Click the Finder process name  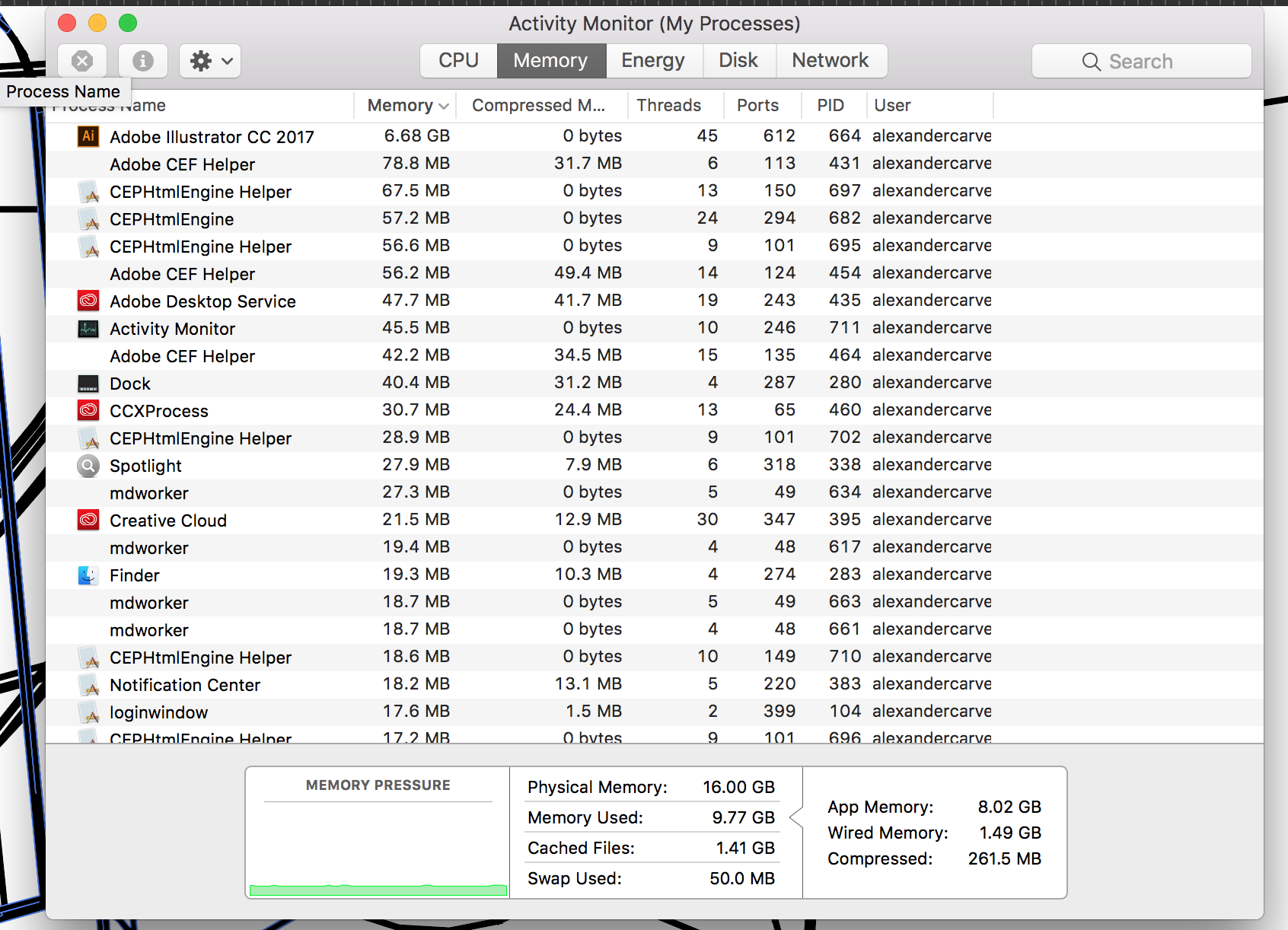[135, 575]
